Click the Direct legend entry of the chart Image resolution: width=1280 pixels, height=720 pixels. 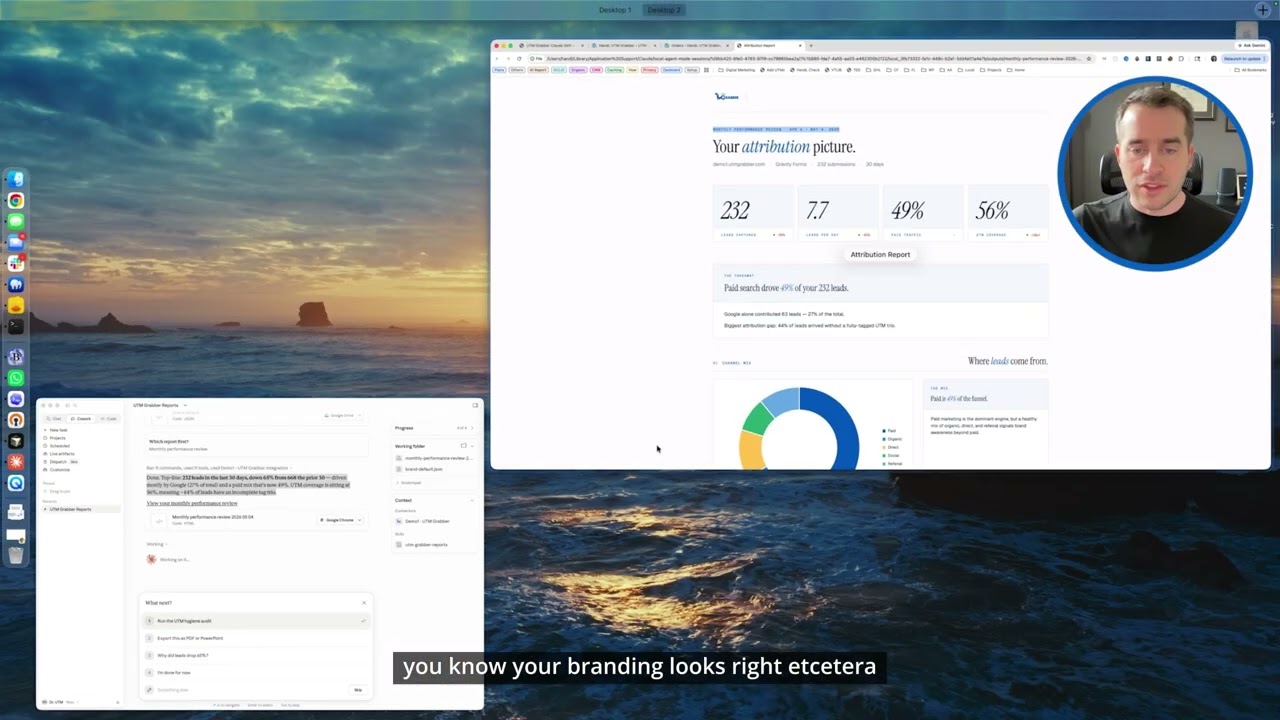coord(892,447)
